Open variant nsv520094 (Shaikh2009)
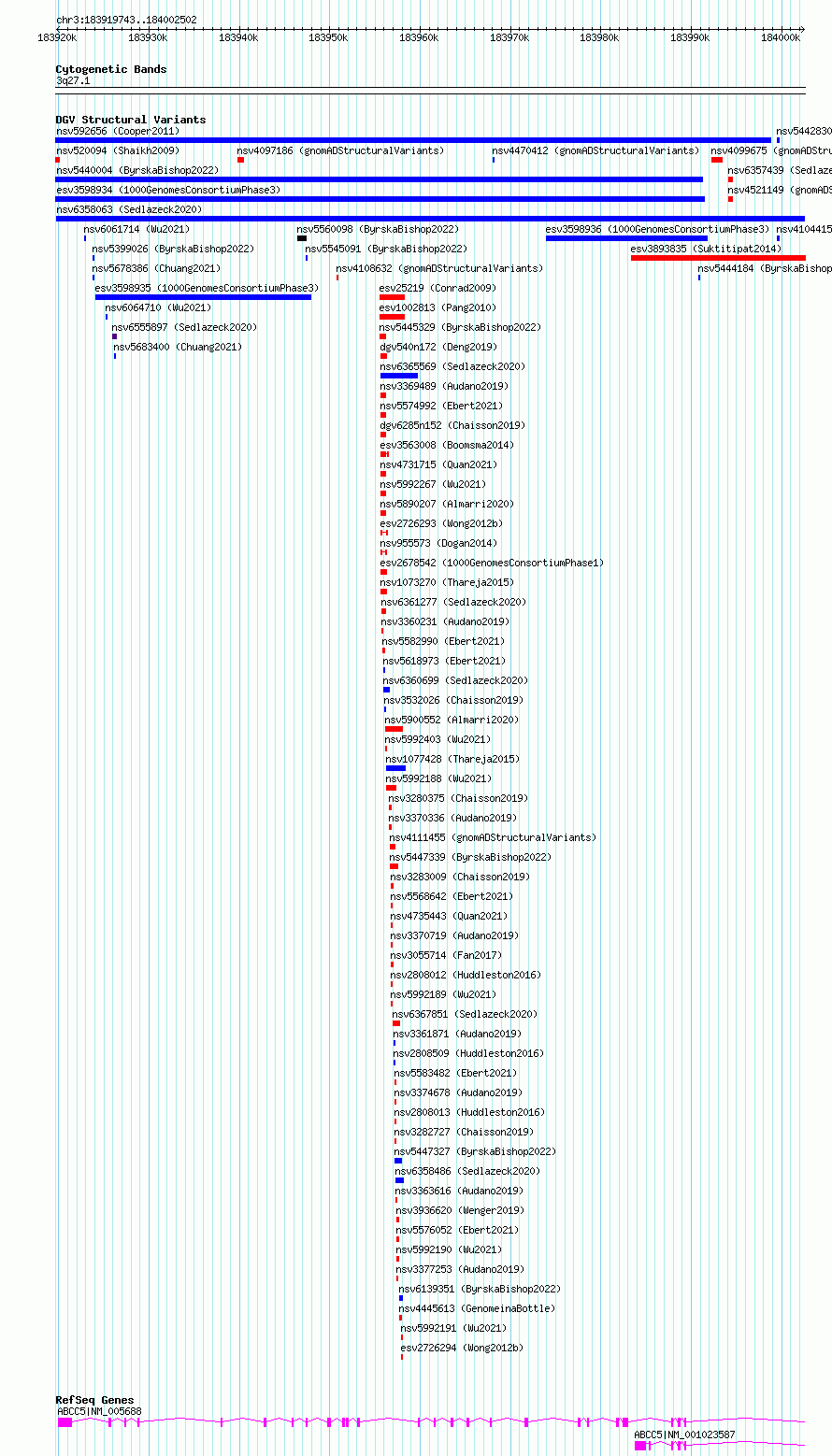The height and width of the screenshot is (1456, 832). [118, 150]
